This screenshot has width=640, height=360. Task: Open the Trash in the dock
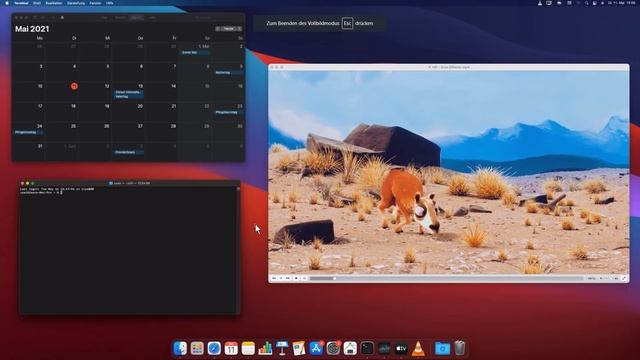tap(460, 348)
